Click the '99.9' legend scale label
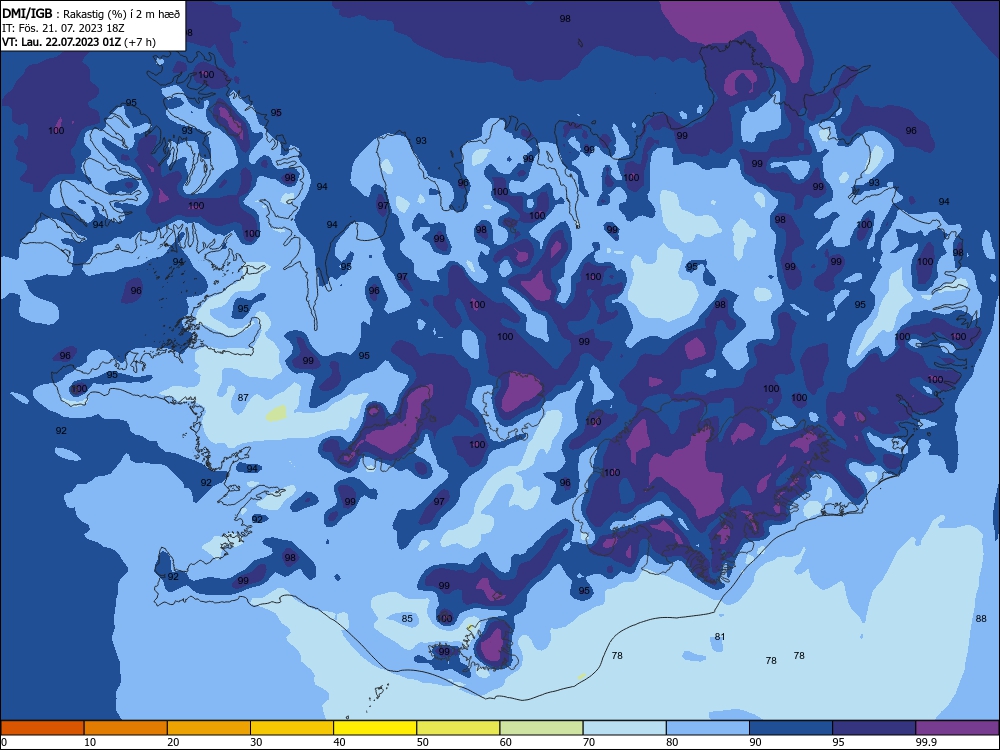Screen dimensions: 1000x750 coord(926,742)
